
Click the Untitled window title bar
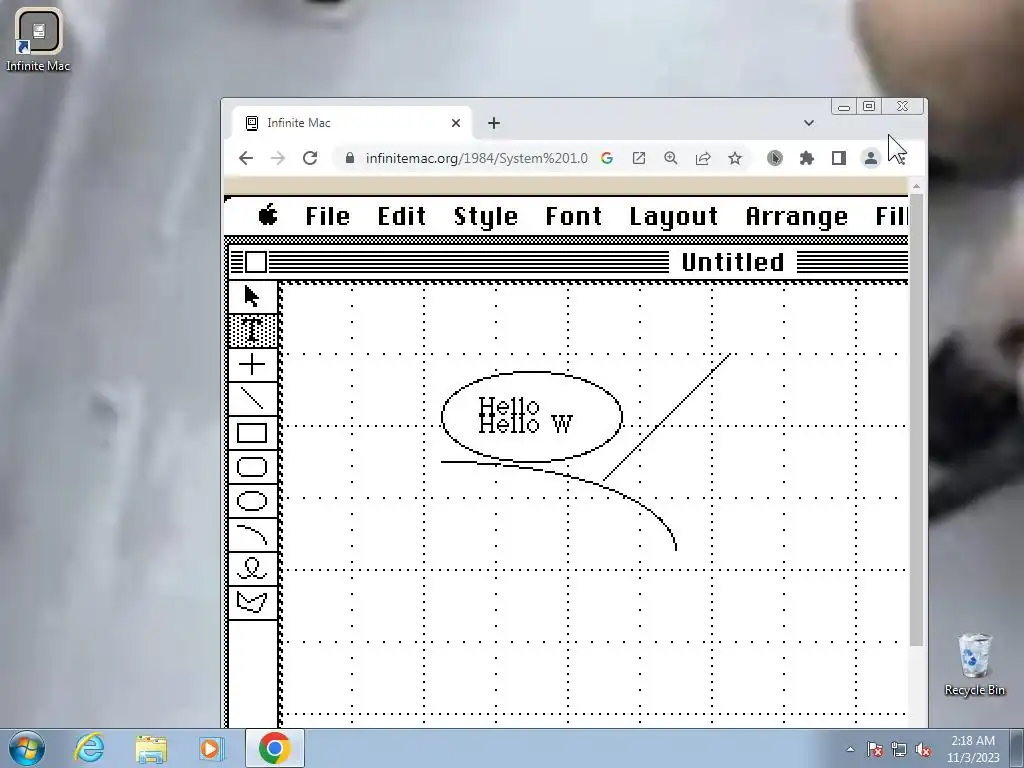(x=568, y=262)
